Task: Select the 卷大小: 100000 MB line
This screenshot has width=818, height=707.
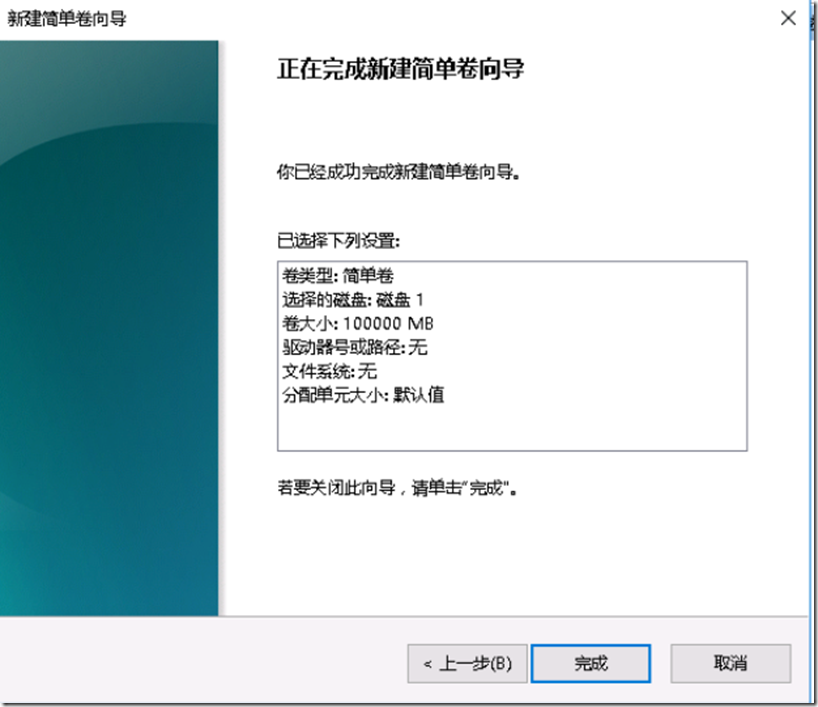Action: pyautogui.click(x=357, y=323)
